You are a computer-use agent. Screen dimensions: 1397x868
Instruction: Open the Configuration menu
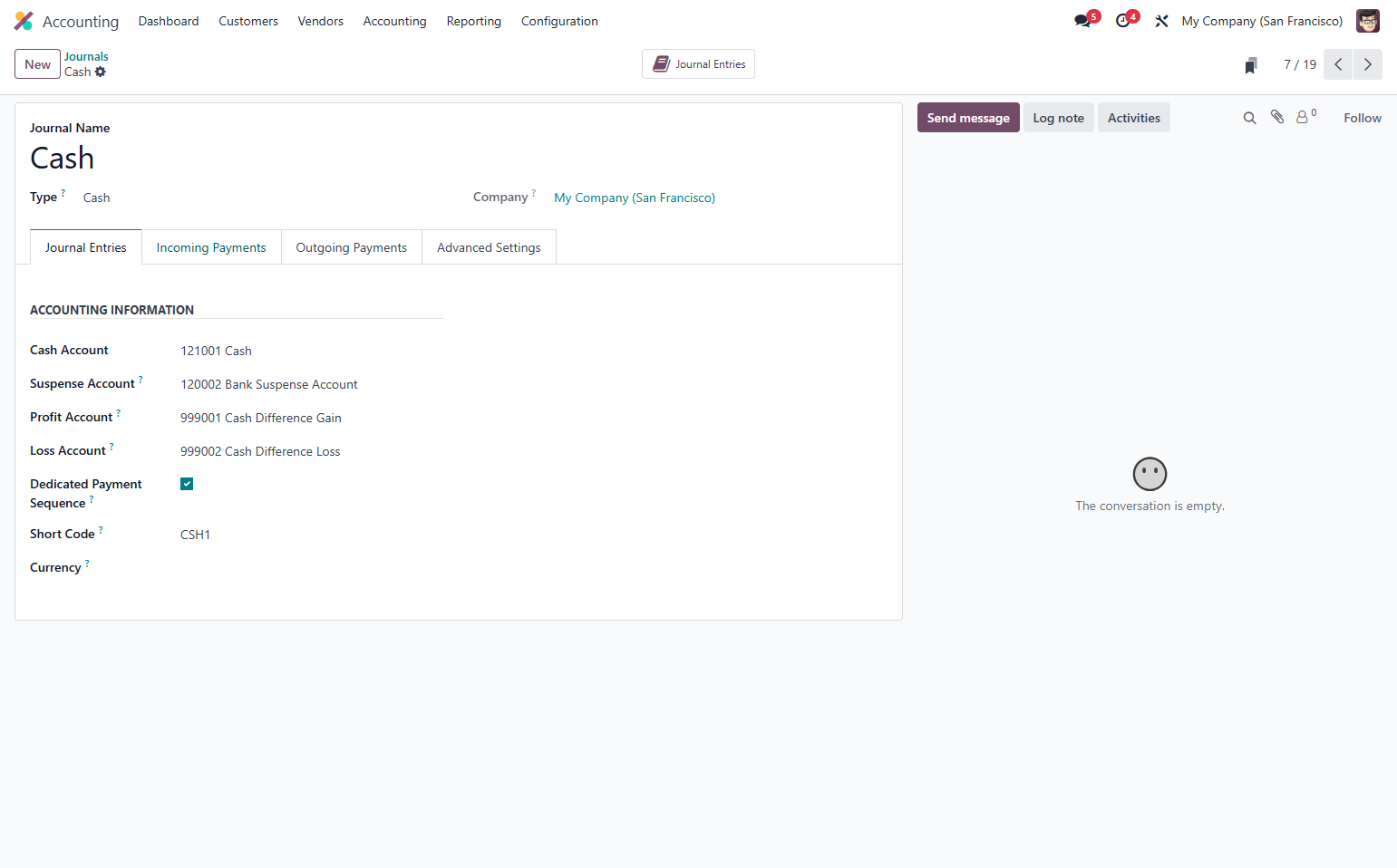coord(559,21)
